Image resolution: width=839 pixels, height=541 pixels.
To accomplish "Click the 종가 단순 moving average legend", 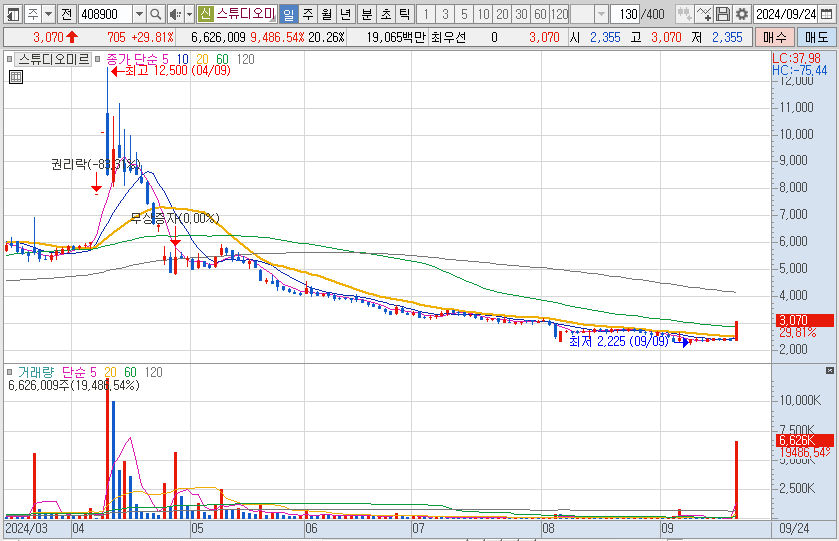I will click(133, 59).
